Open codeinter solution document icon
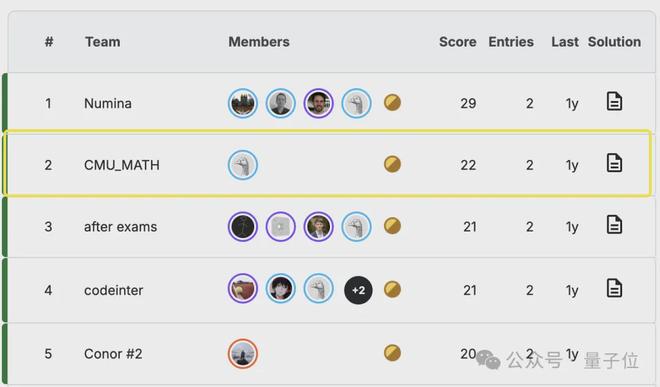The image size is (660, 387). tap(614, 288)
